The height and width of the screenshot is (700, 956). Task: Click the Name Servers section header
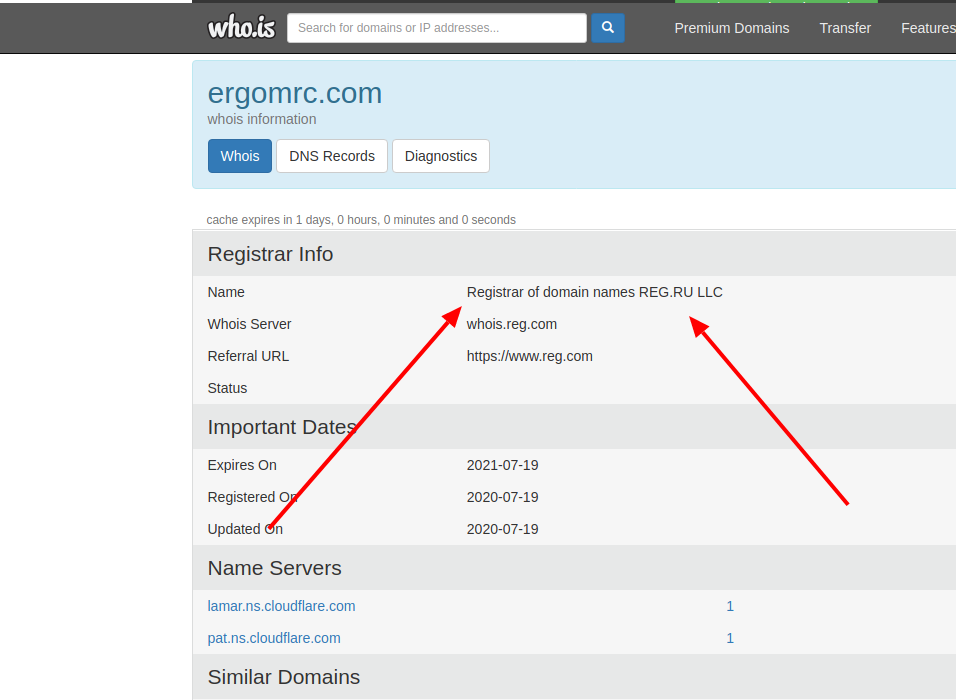point(274,568)
